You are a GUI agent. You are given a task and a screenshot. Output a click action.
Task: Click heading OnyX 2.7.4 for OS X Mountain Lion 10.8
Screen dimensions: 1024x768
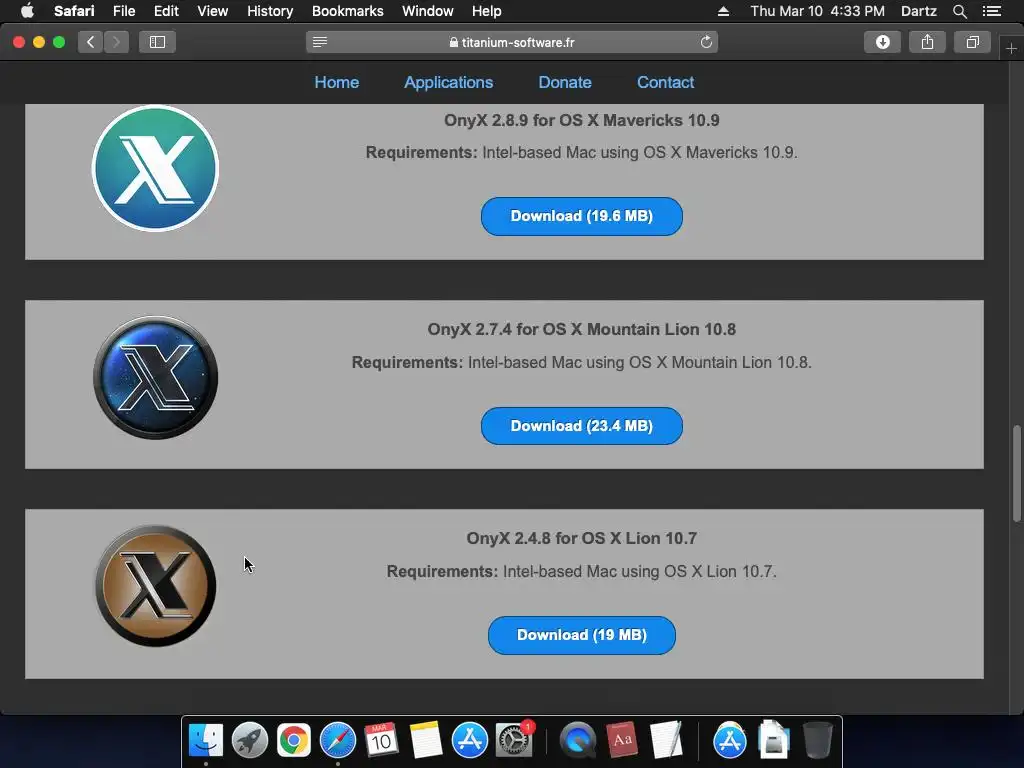tap(582, 329)
